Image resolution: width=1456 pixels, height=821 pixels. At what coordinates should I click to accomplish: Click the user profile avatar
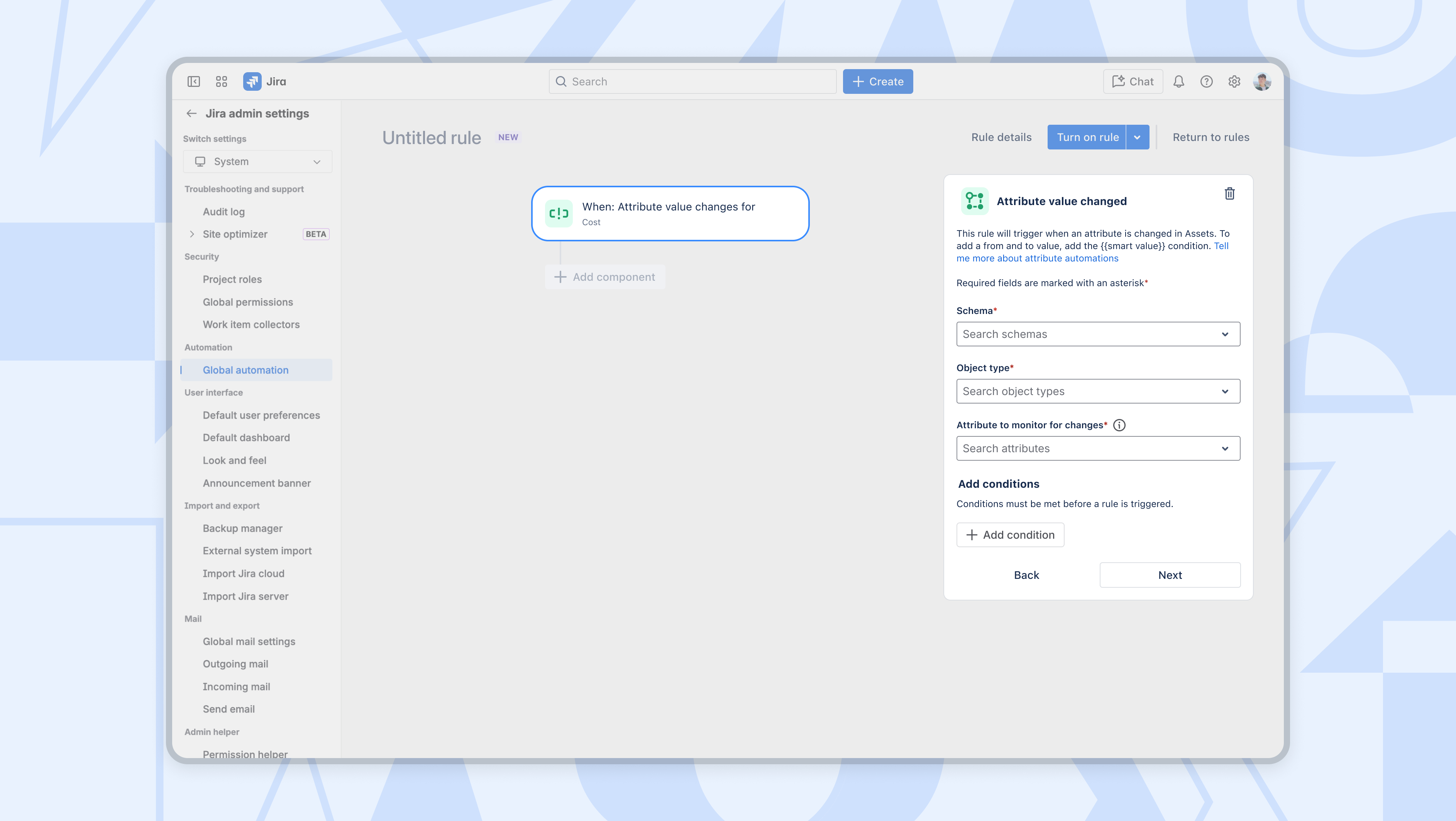1263,81
